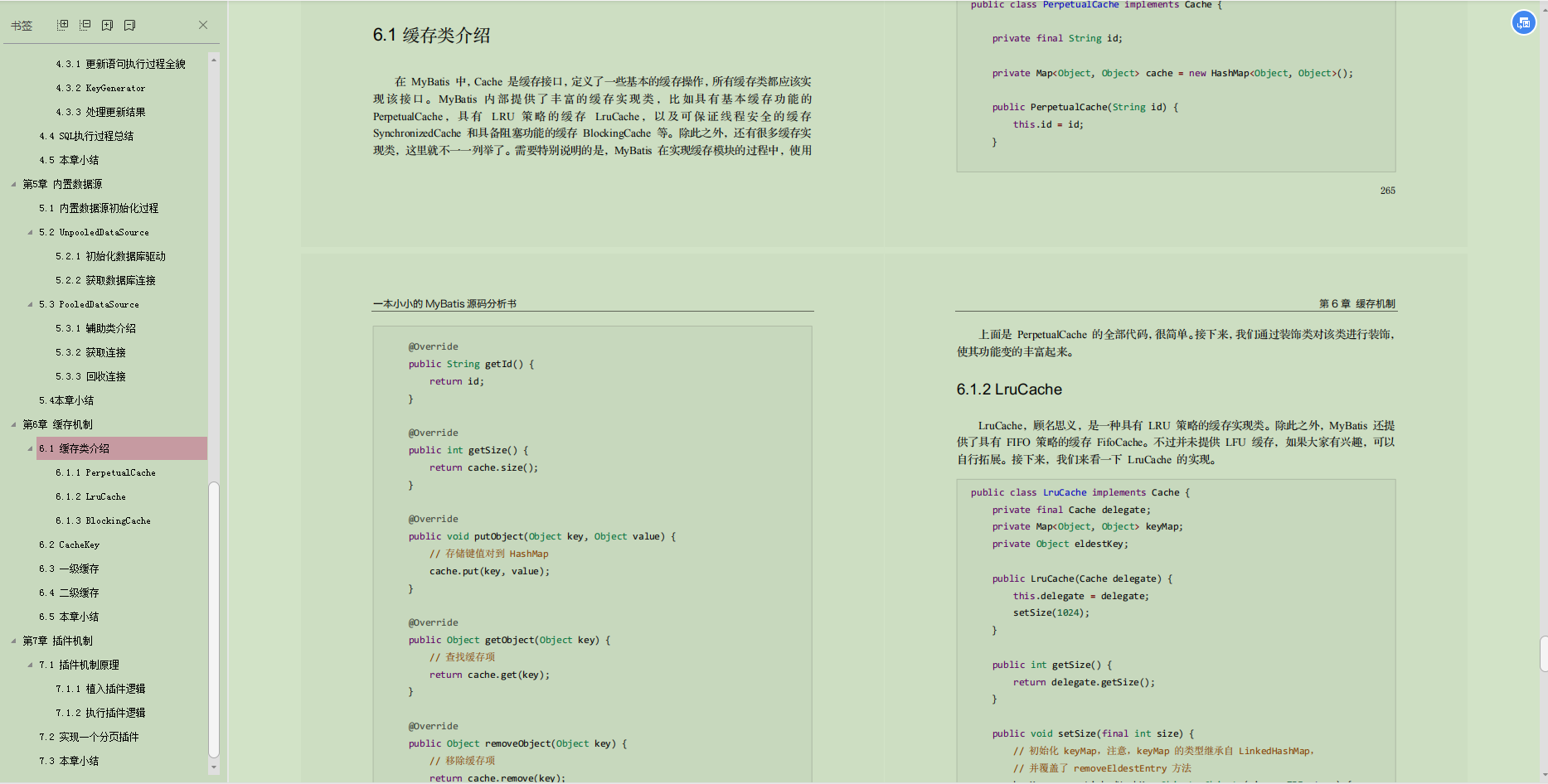Click code line setSize(1024);
This screenshot has width=1548, height=784.
click(1051, 612)
